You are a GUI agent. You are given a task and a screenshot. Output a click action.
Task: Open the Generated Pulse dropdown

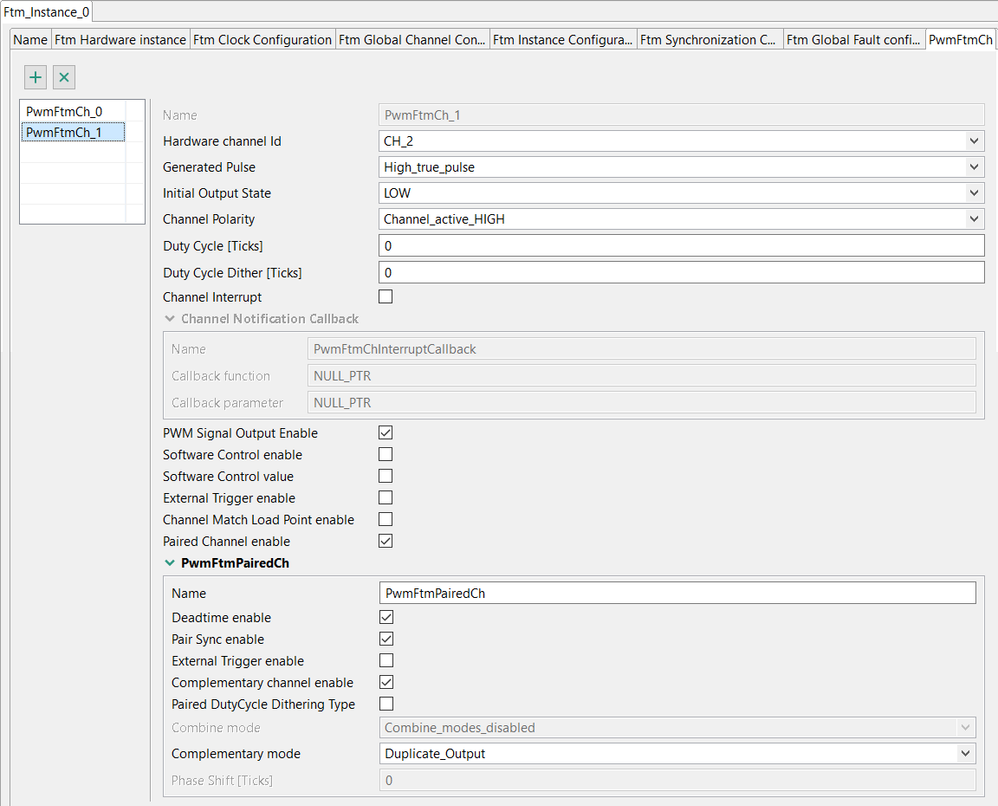tap(681, 167)
